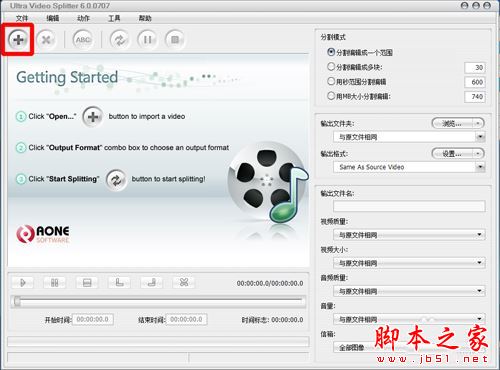Click the 输出文件名 text field

click(x=409, y=206)
